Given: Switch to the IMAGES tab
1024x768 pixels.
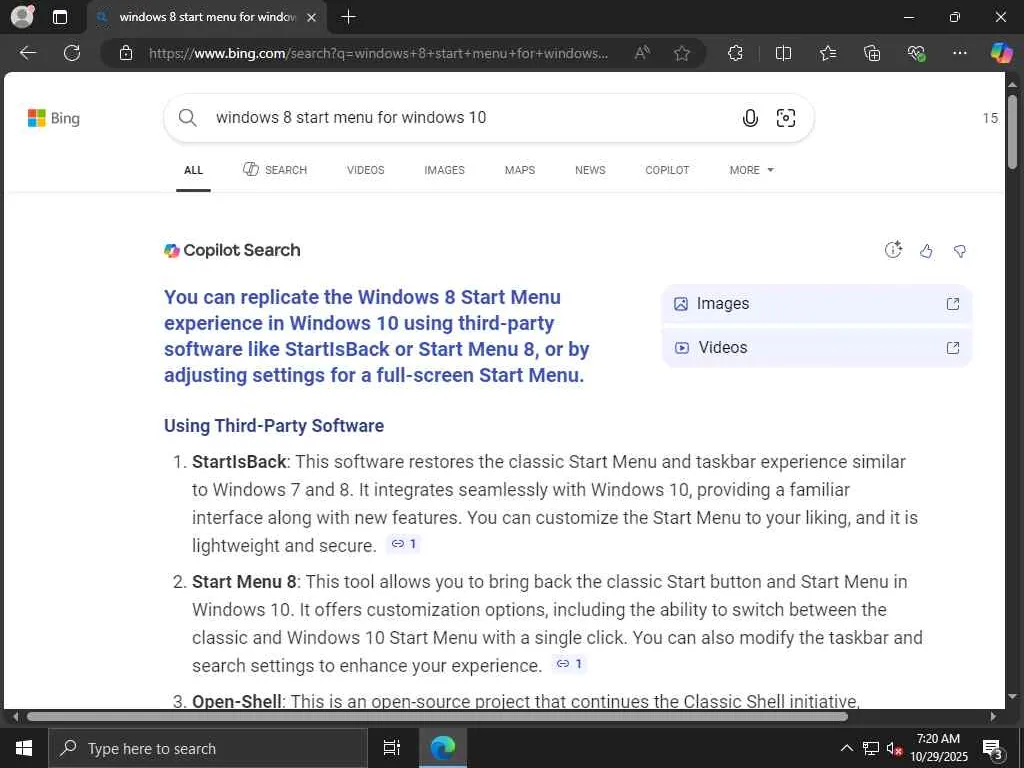Looking at the screenshot, I should point(444,170).
